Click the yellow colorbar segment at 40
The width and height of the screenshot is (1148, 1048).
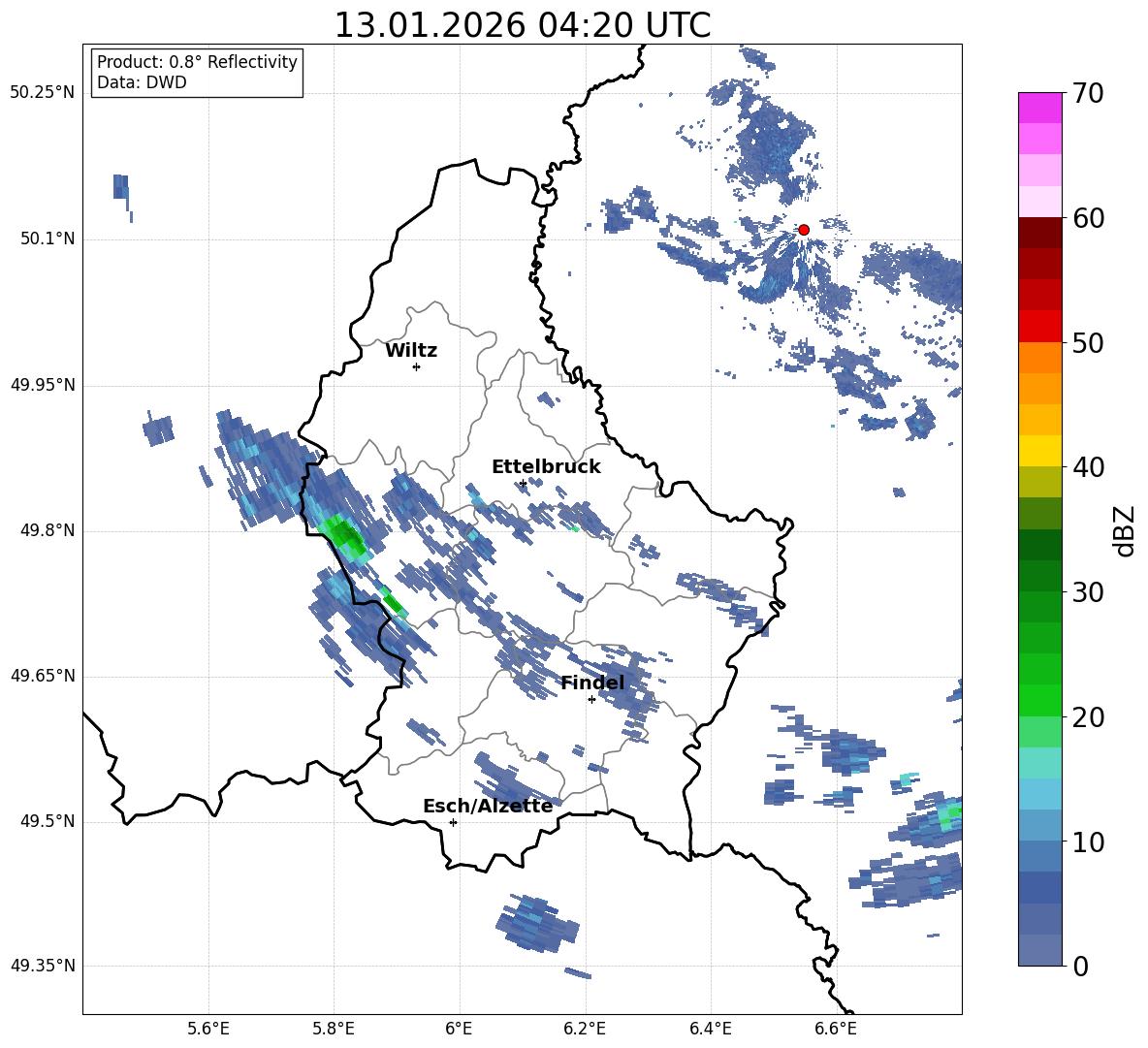click(x=1039, y=451)
